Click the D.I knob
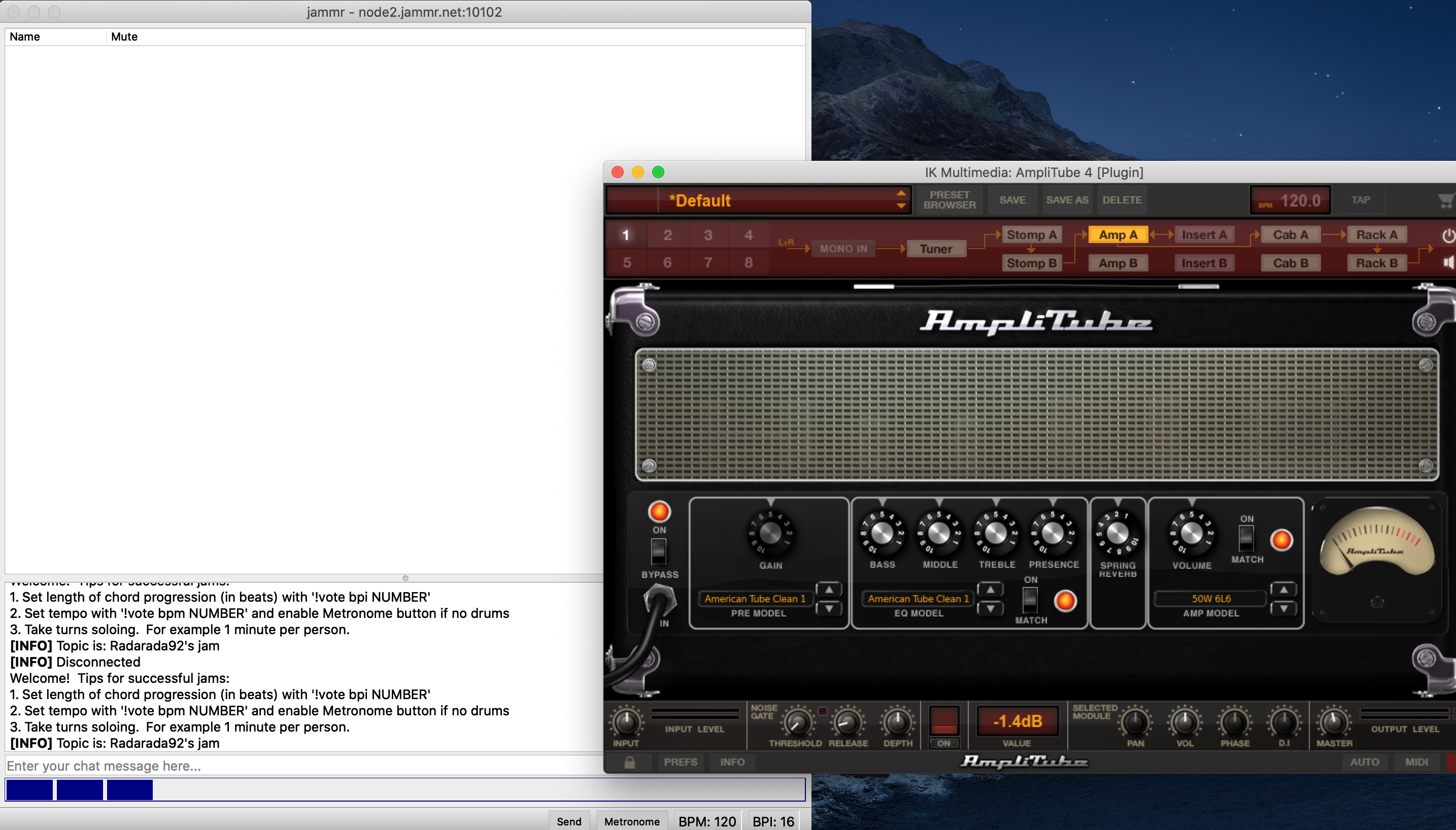Viewport: 1456px width, 830px height. coord(1284,722)
